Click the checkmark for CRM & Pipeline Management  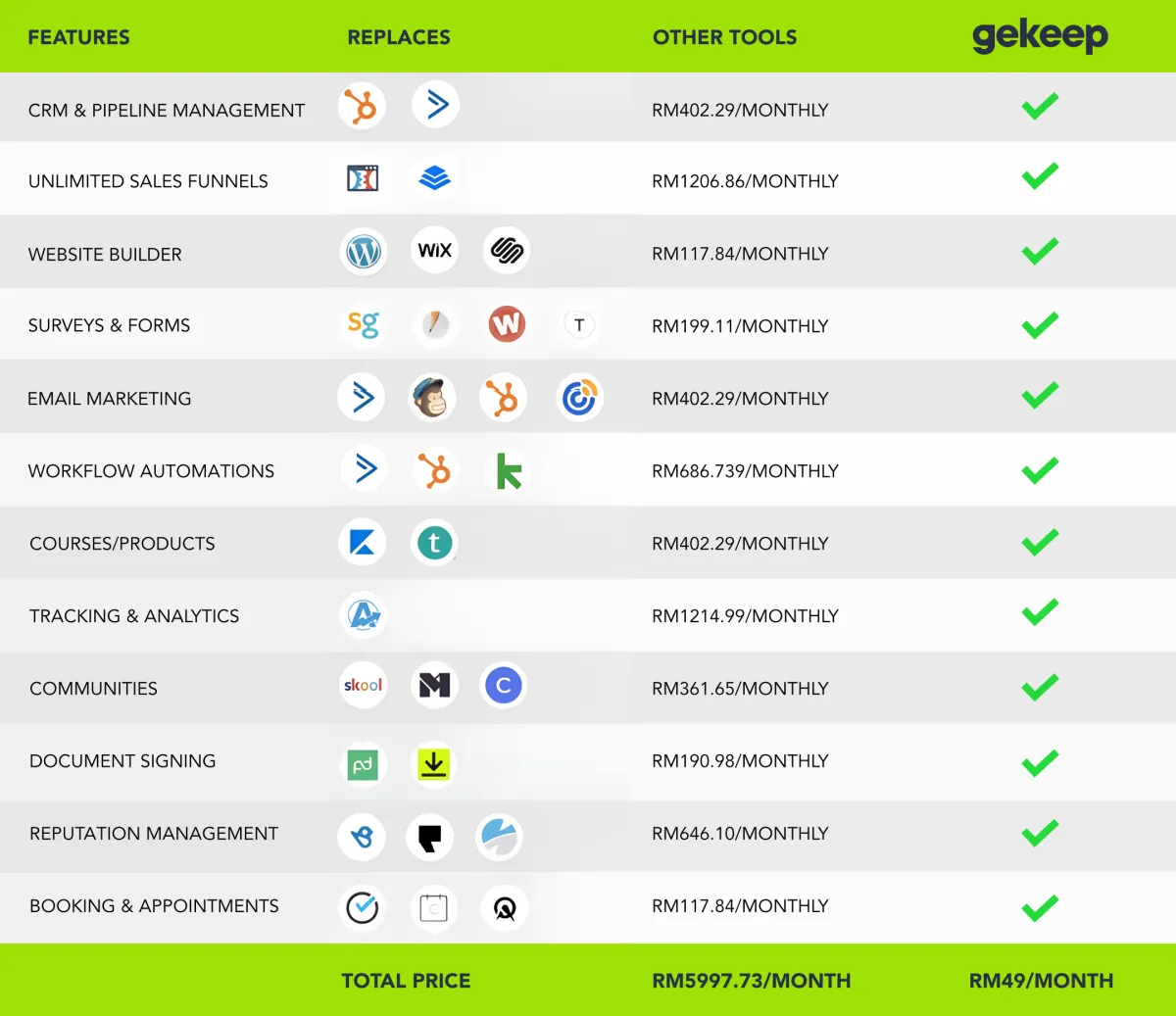click(1040, 106)
